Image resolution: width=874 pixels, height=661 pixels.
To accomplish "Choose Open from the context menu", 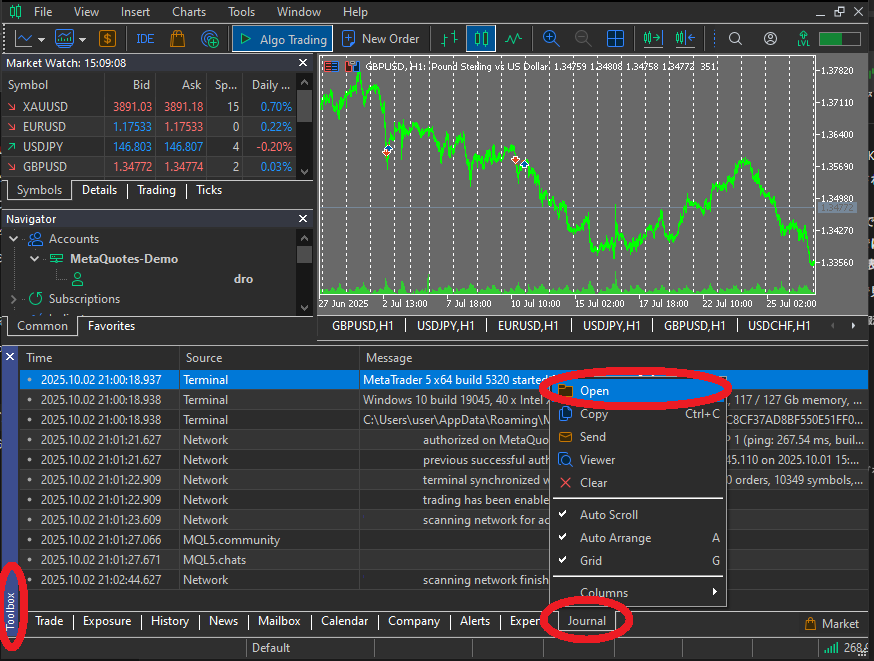I will click(x=594, y=391).
